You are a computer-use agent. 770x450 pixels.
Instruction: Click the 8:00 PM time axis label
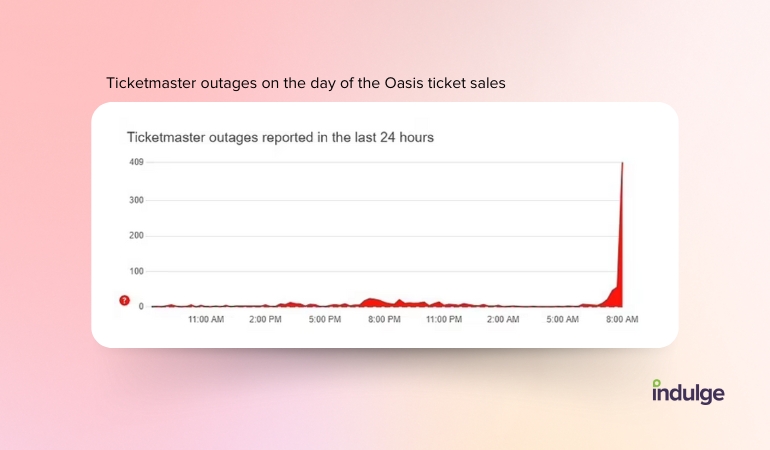(384, 319)
